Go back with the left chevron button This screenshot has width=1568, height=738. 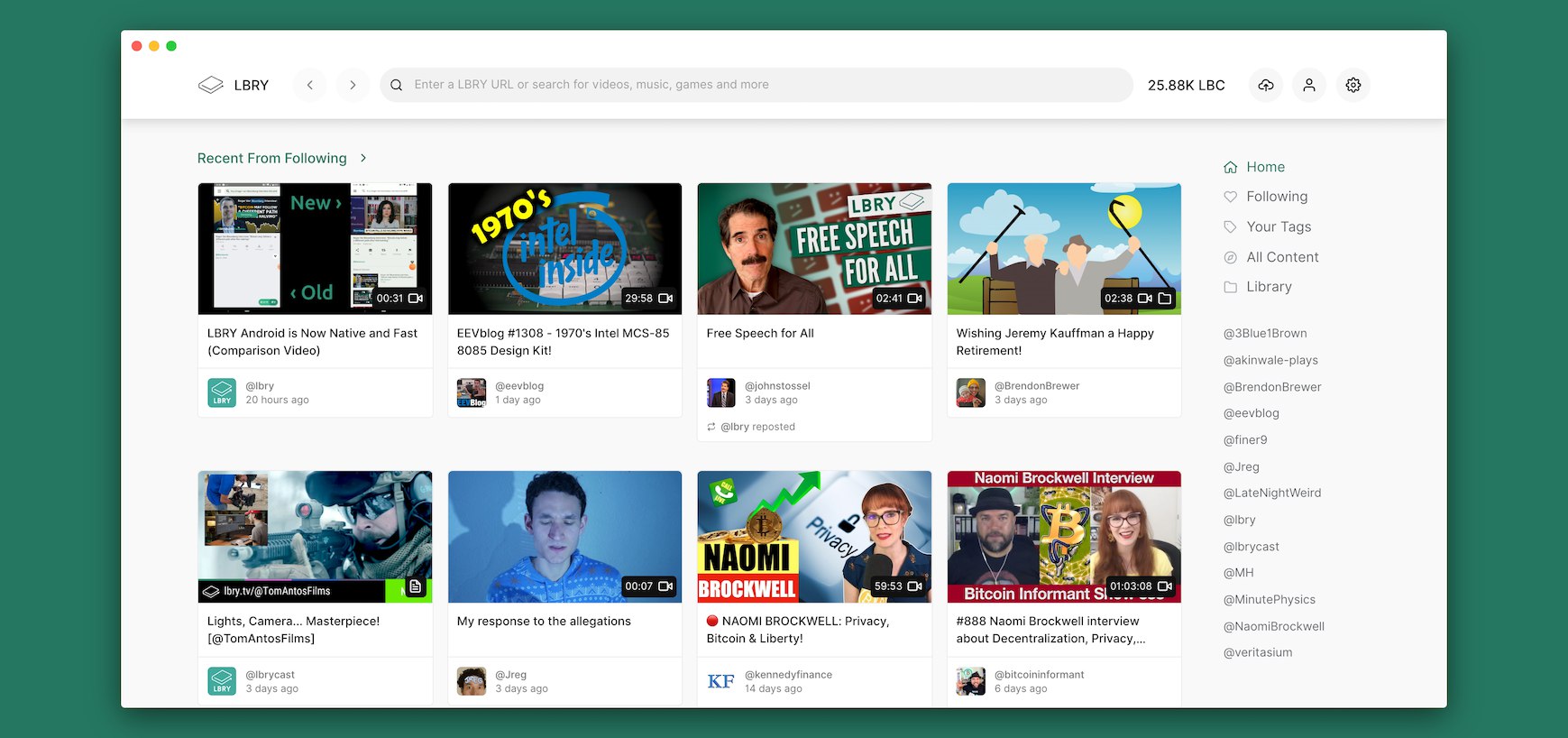pos(310,85)
